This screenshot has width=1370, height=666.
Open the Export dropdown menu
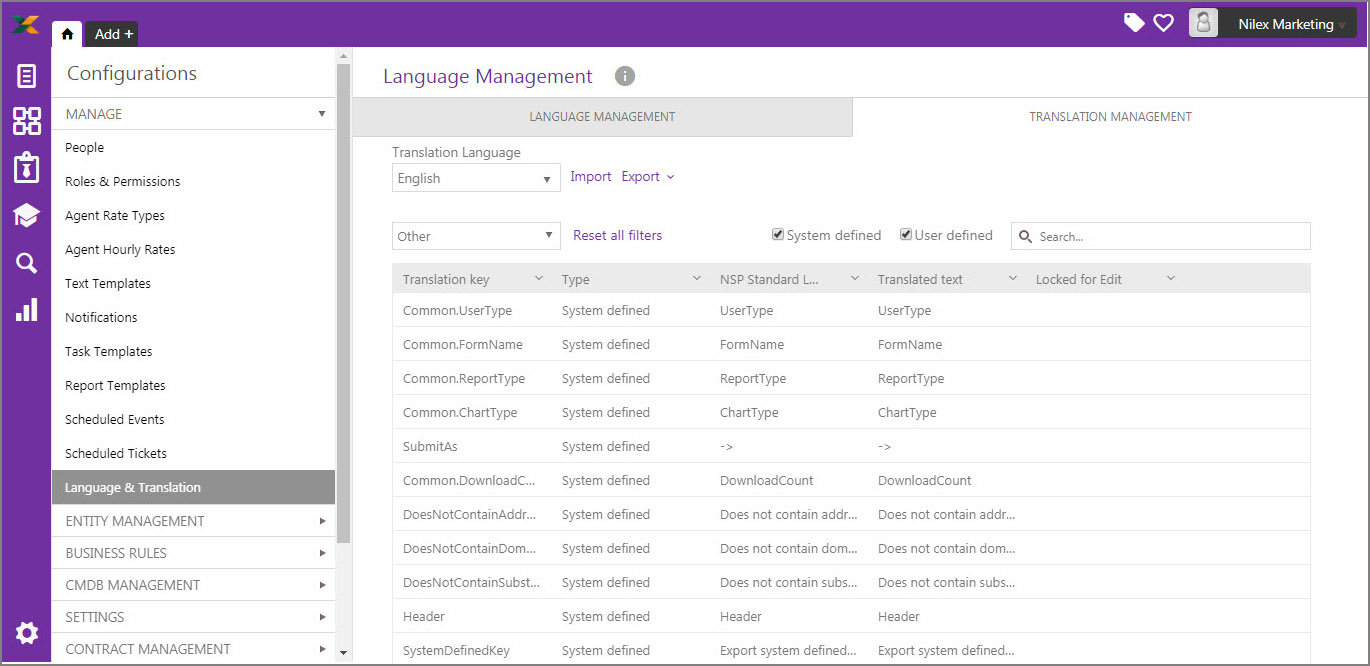pyautogui.click(x=648, y=177)
